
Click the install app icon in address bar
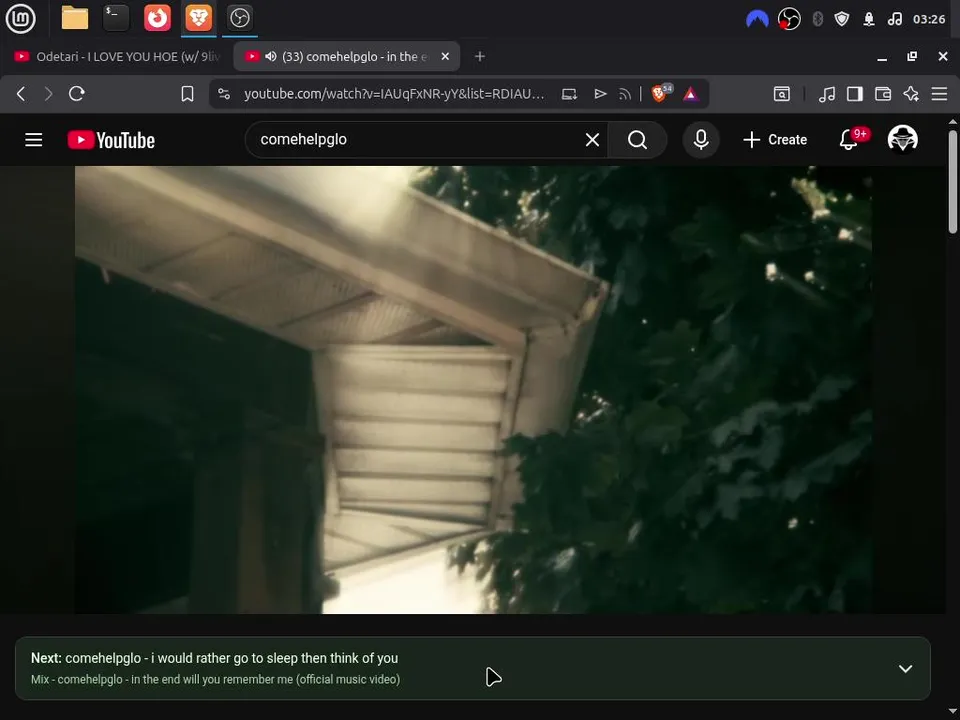[x=569, y=94]
